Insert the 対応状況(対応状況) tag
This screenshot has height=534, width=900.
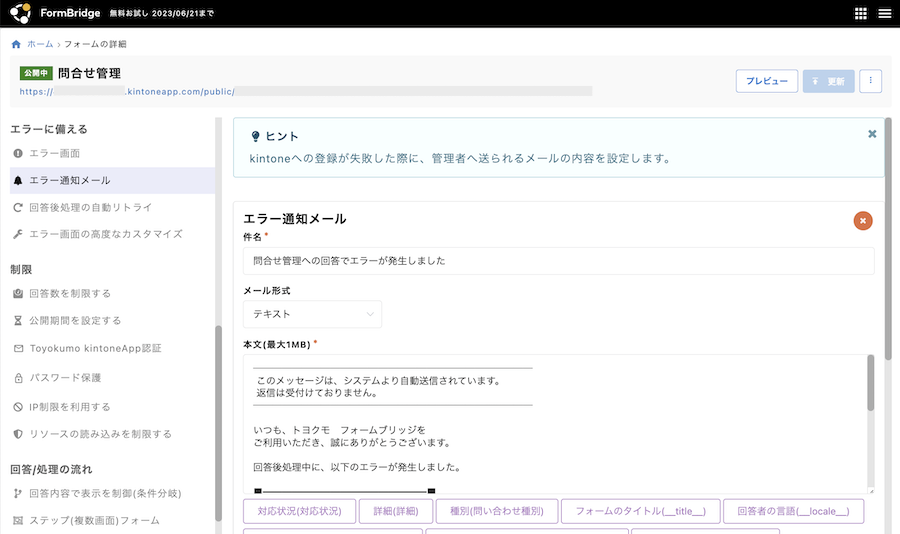(x=299, y=511)
